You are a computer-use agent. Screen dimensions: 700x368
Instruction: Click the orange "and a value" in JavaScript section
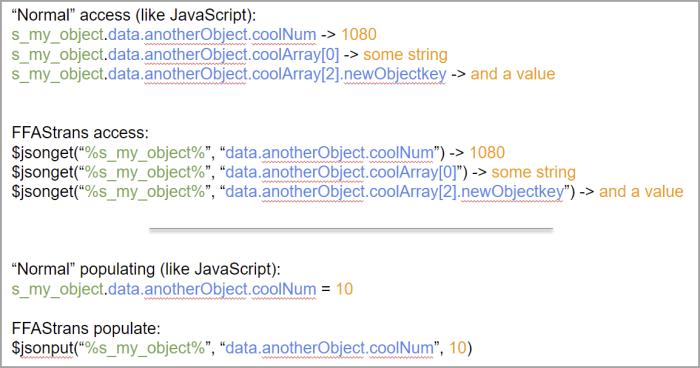tap(513, 74)
